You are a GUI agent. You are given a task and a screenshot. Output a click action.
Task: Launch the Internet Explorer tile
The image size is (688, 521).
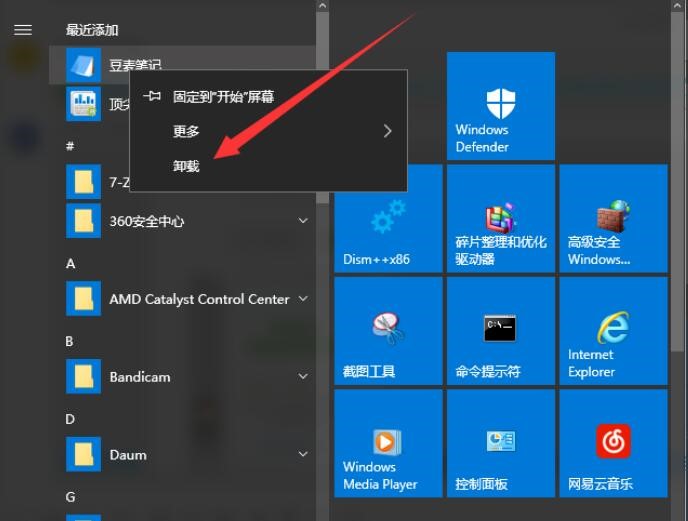613,331
